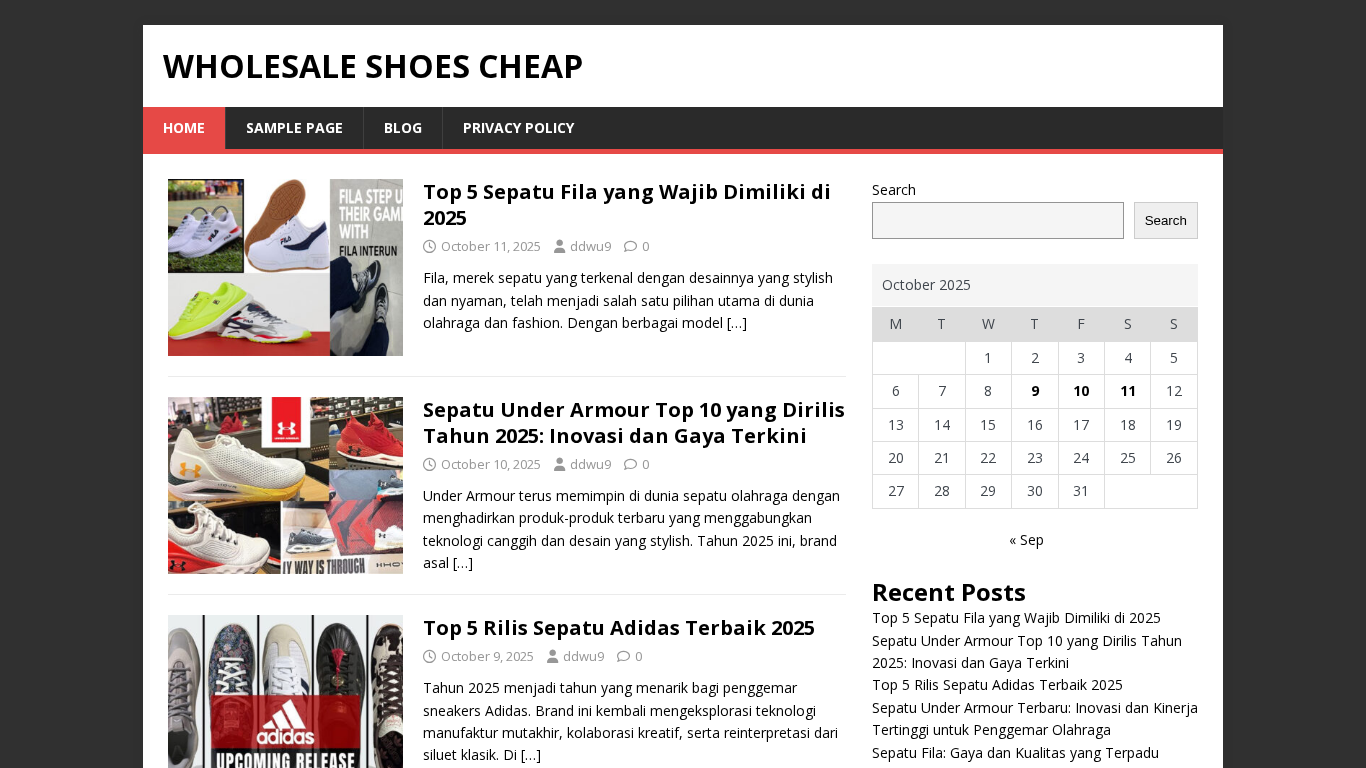This screenshot has width=1366, height=768.
Task: Select calendar day 10
Action: (1081, 391)
